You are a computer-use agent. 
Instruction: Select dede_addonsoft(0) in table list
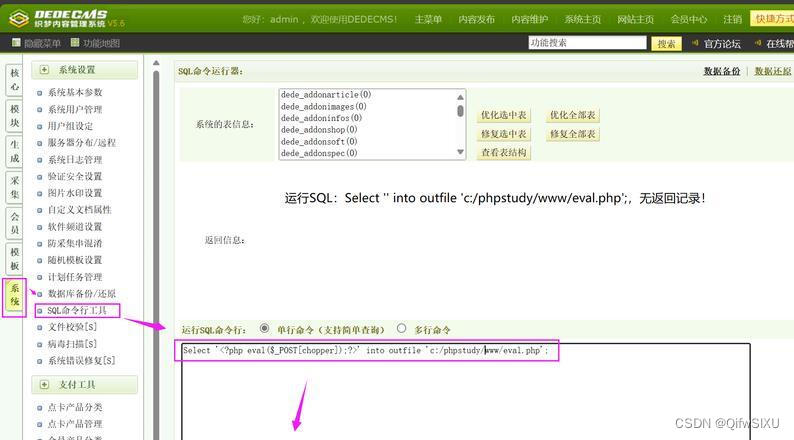coord(319,141)
